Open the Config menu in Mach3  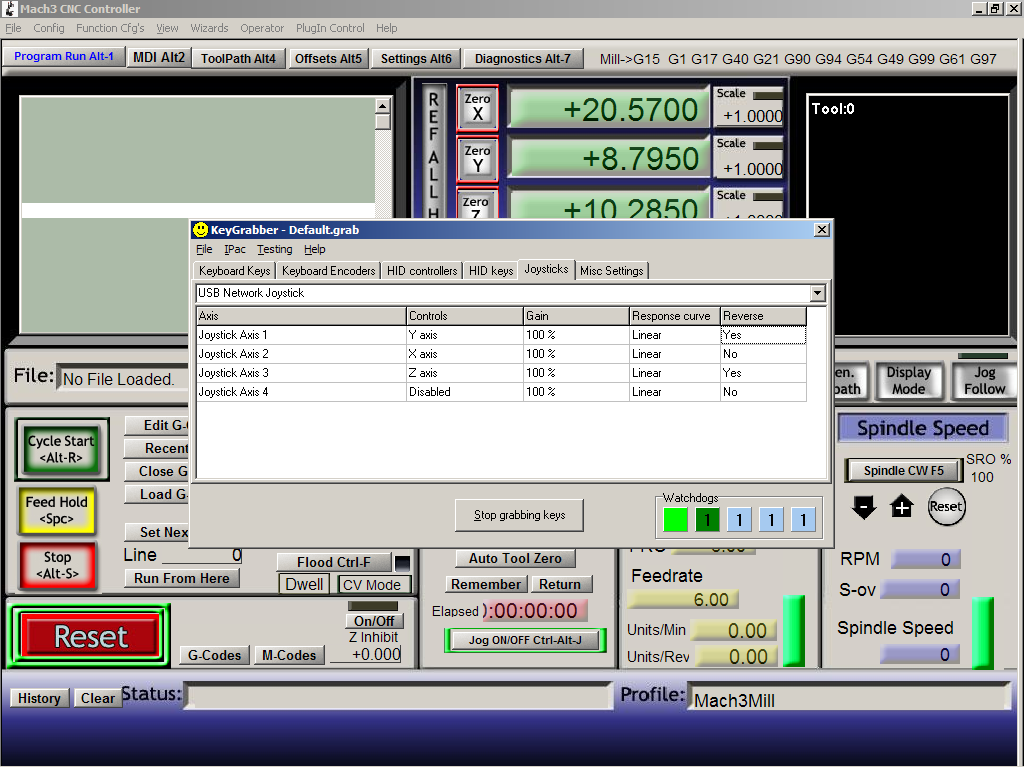coord(49,28)
